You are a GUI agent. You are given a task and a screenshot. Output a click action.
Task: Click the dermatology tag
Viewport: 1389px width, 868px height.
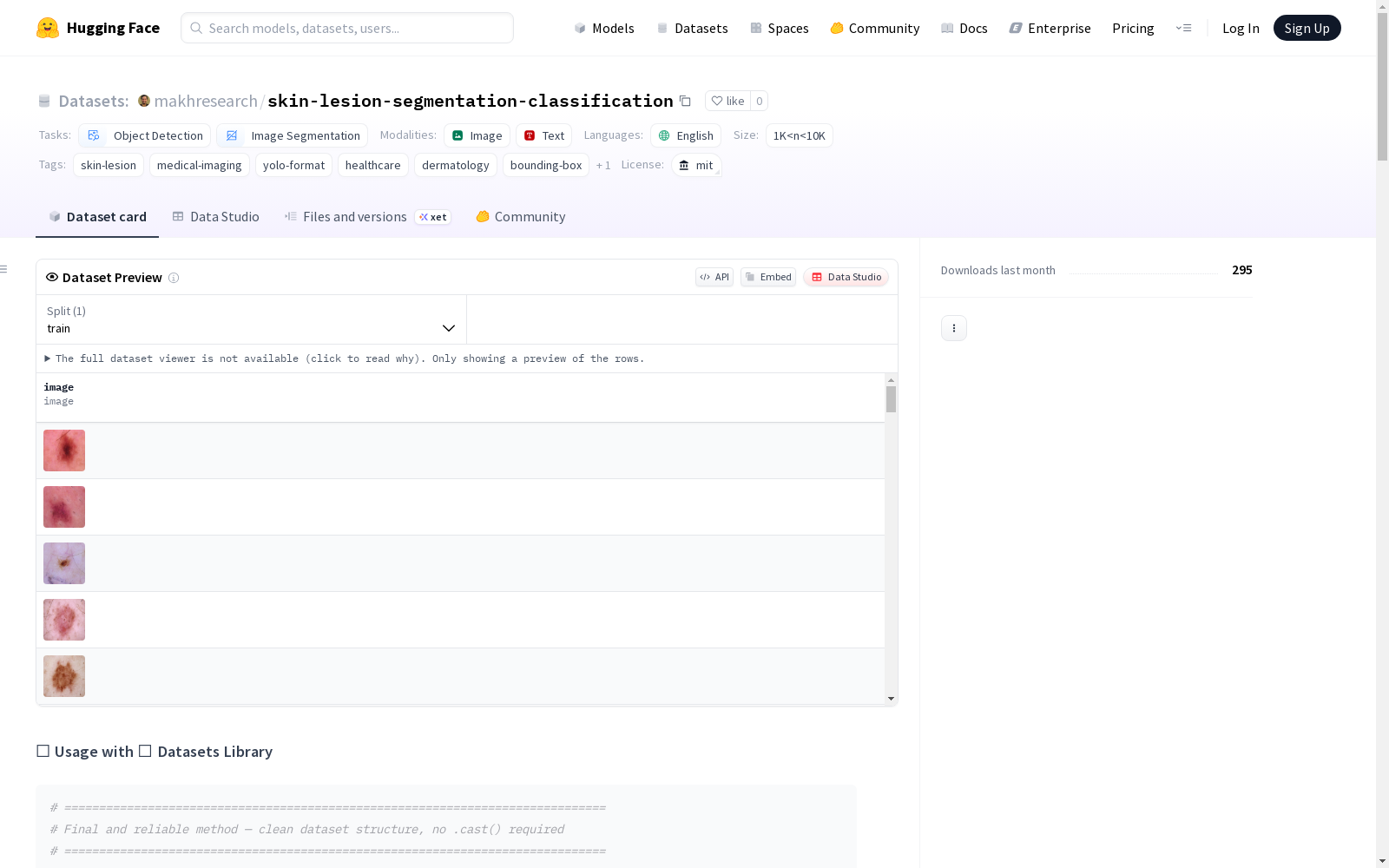456,165
